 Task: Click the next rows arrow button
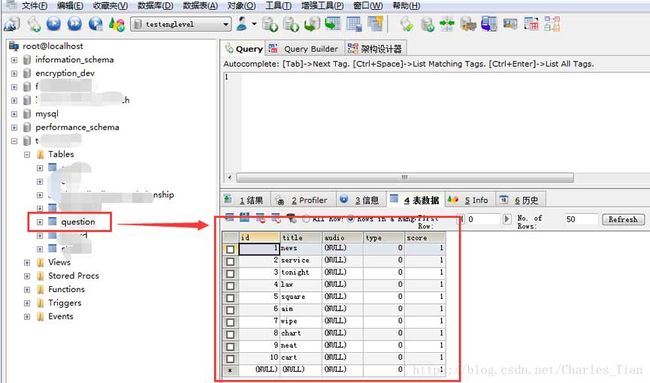pyautogui.click(x=507, y=219)
